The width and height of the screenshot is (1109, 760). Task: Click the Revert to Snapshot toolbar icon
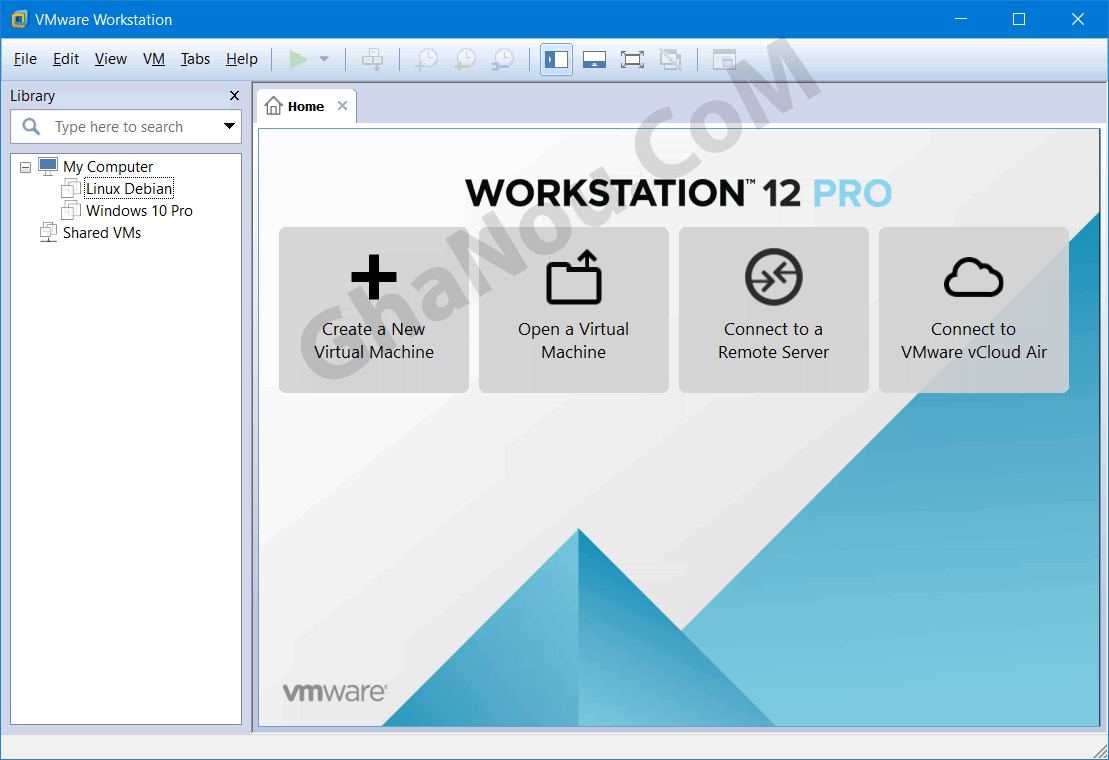pyautogui.click(x=465, y=59)
